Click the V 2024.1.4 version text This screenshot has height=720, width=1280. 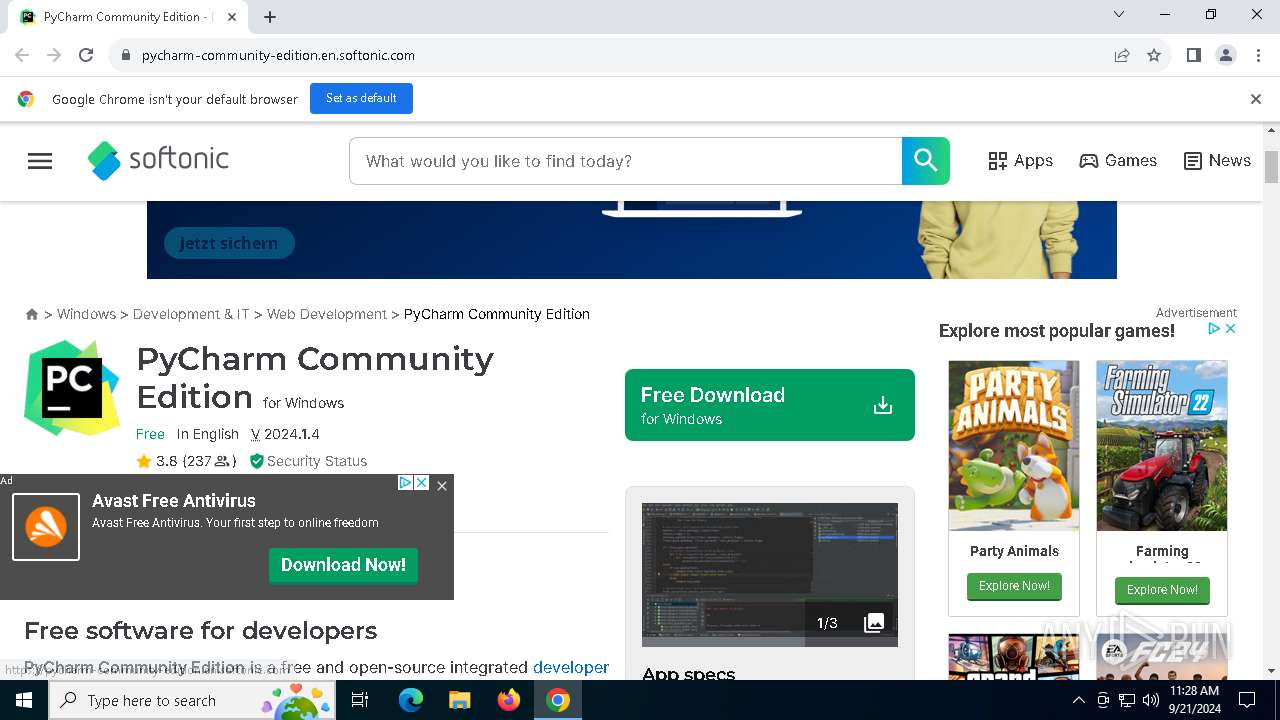[x=285, y=434]
